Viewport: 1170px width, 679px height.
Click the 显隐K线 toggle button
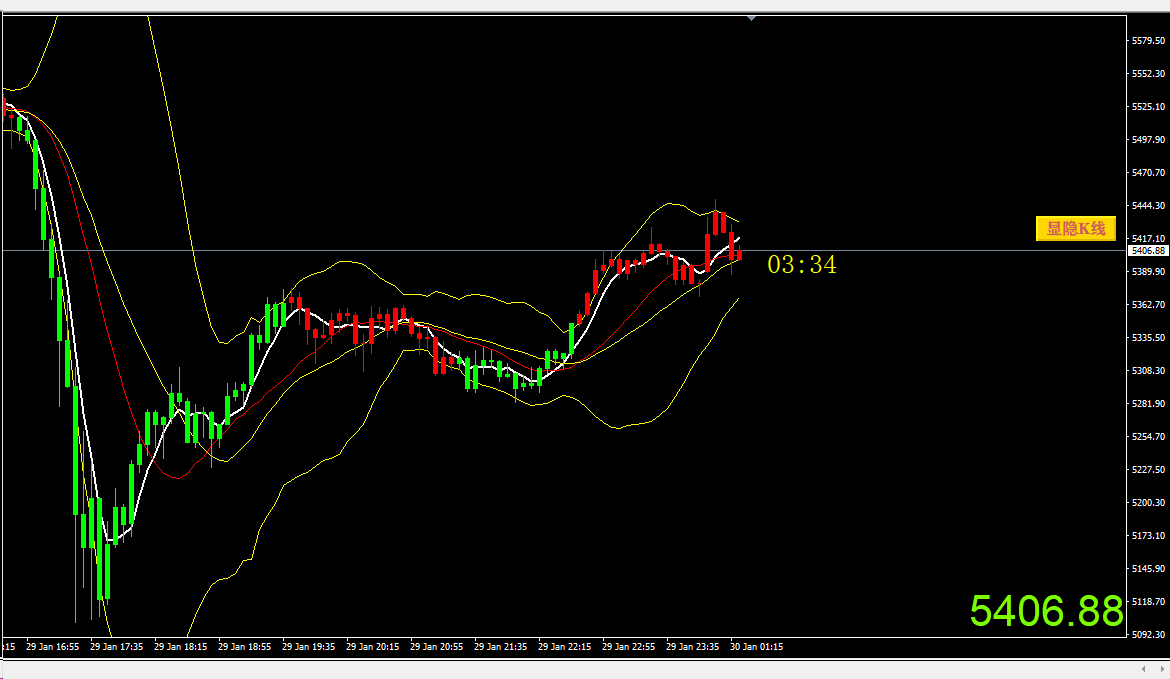pyautogui.click(x=1076, y=228)
